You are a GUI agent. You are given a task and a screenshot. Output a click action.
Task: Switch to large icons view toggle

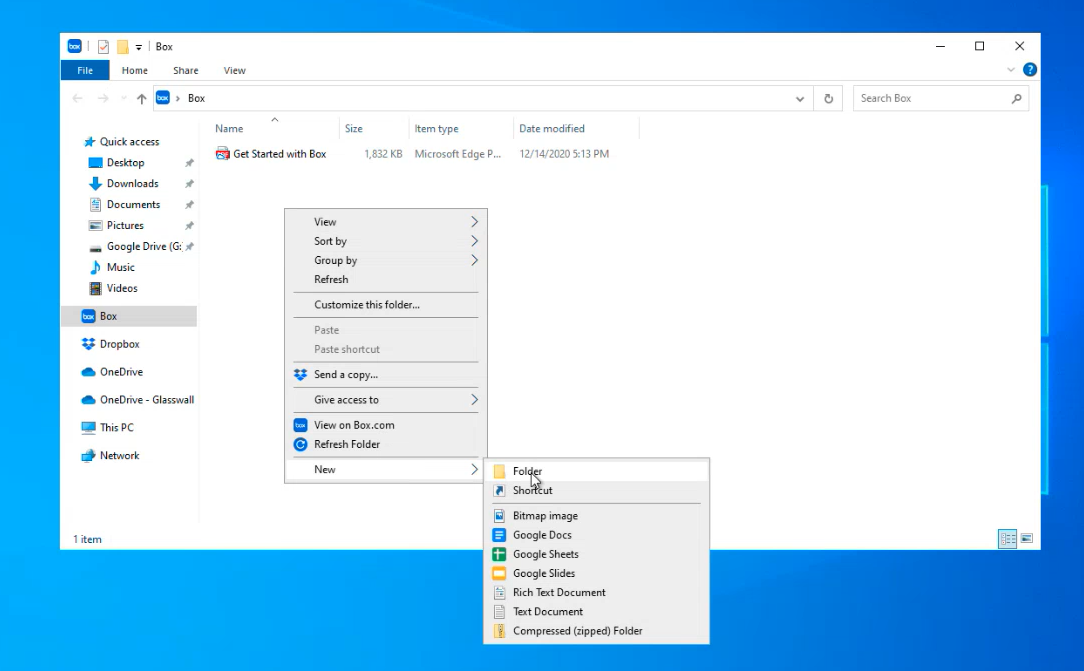tap(1026, 539)
